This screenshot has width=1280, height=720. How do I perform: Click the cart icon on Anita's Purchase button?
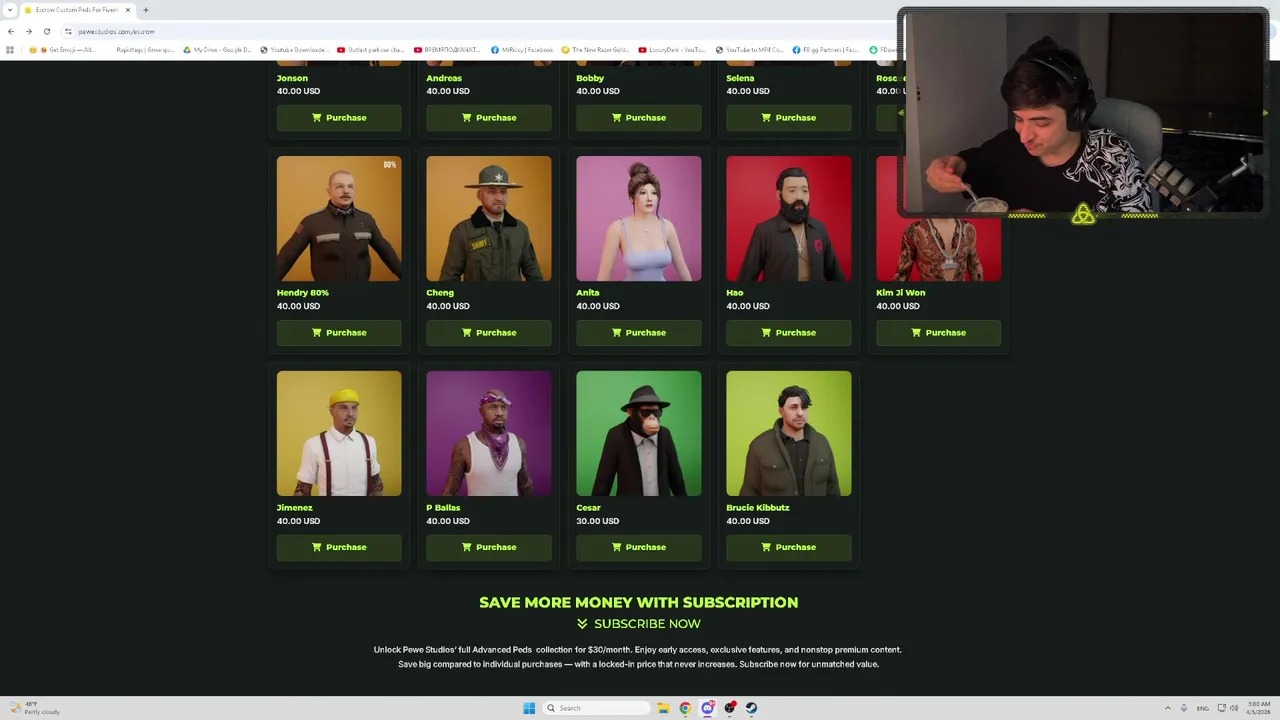(x=616, y=332)
